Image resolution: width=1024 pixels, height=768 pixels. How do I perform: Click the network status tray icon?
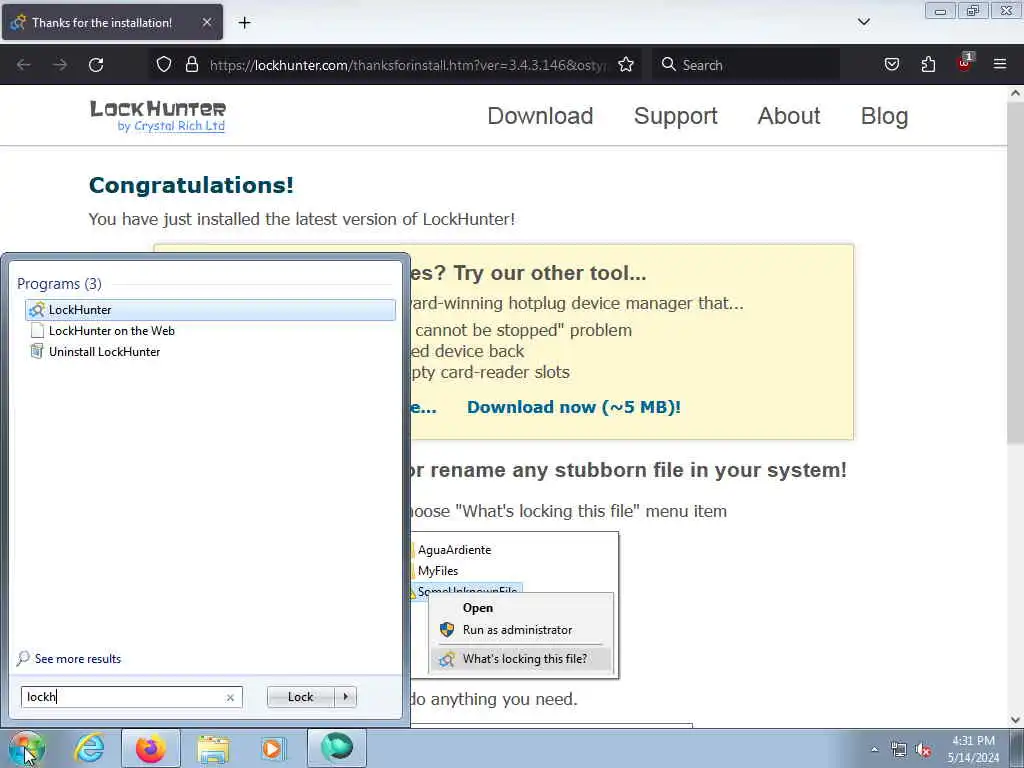[899, 750]
